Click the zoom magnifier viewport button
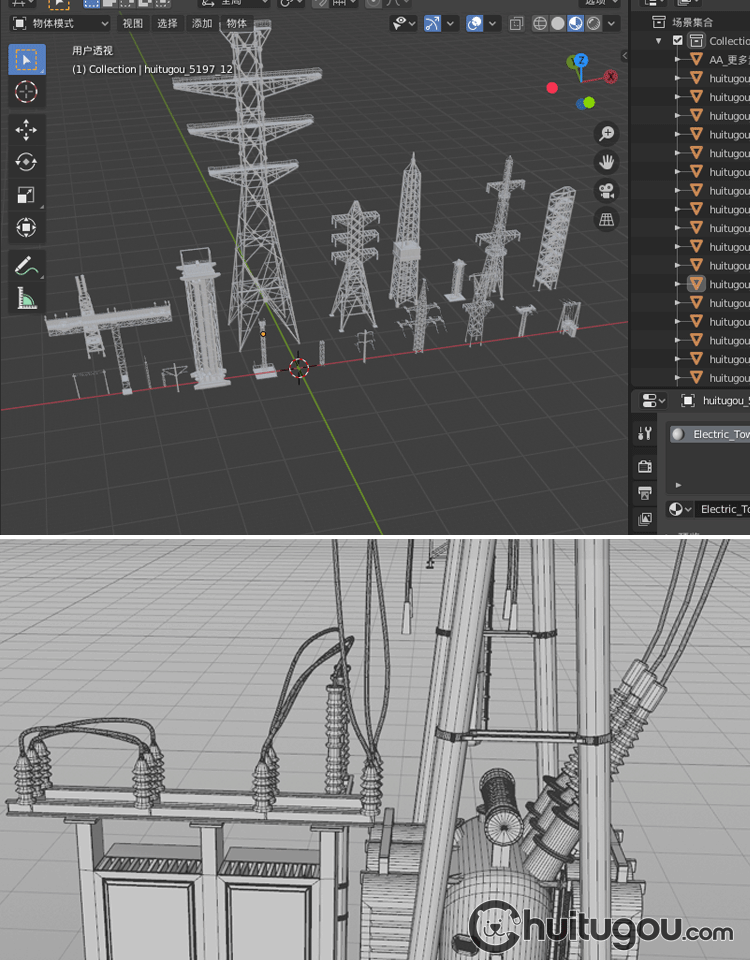This screenshot has height=960, width=750. tap(606, 133)
